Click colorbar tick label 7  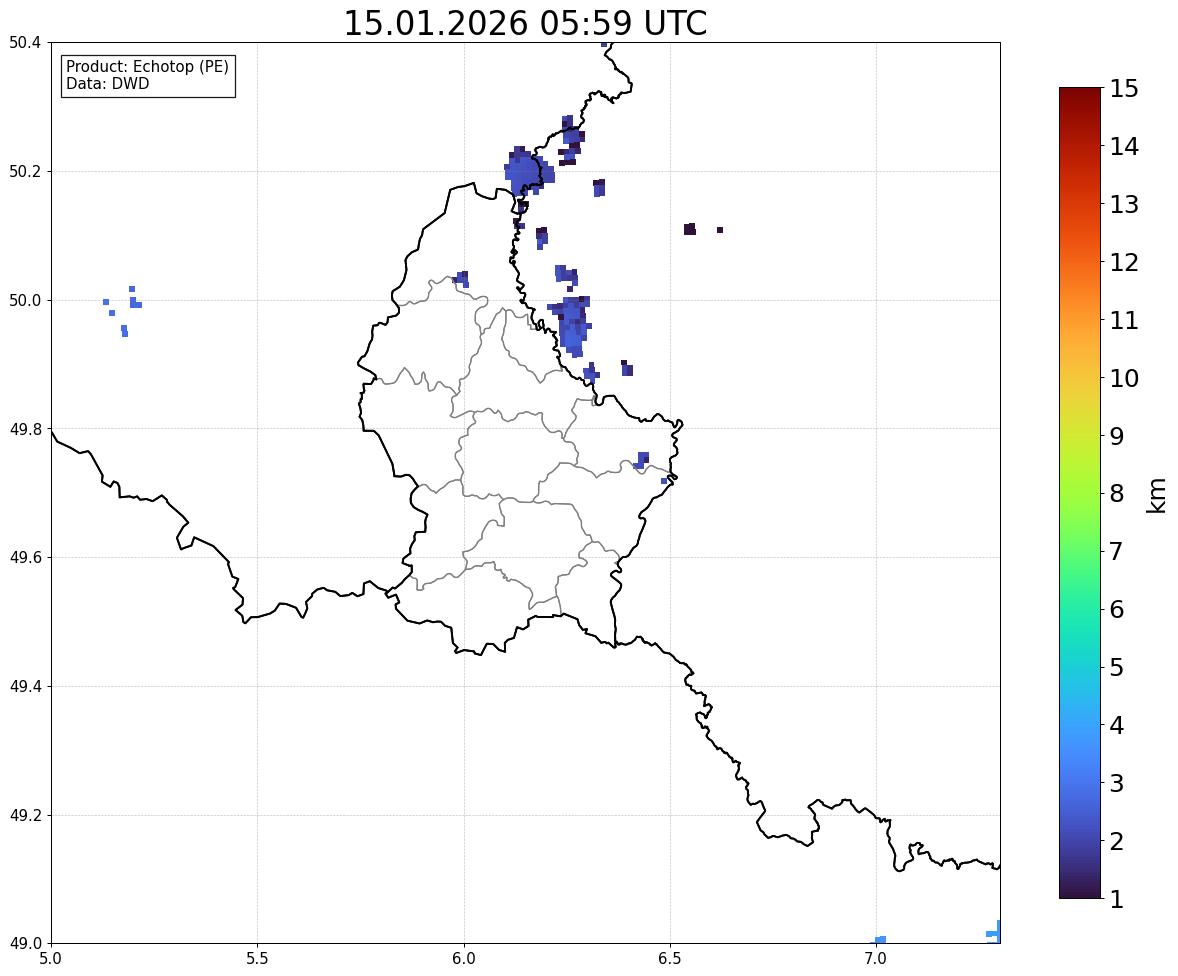[1117, 551]
